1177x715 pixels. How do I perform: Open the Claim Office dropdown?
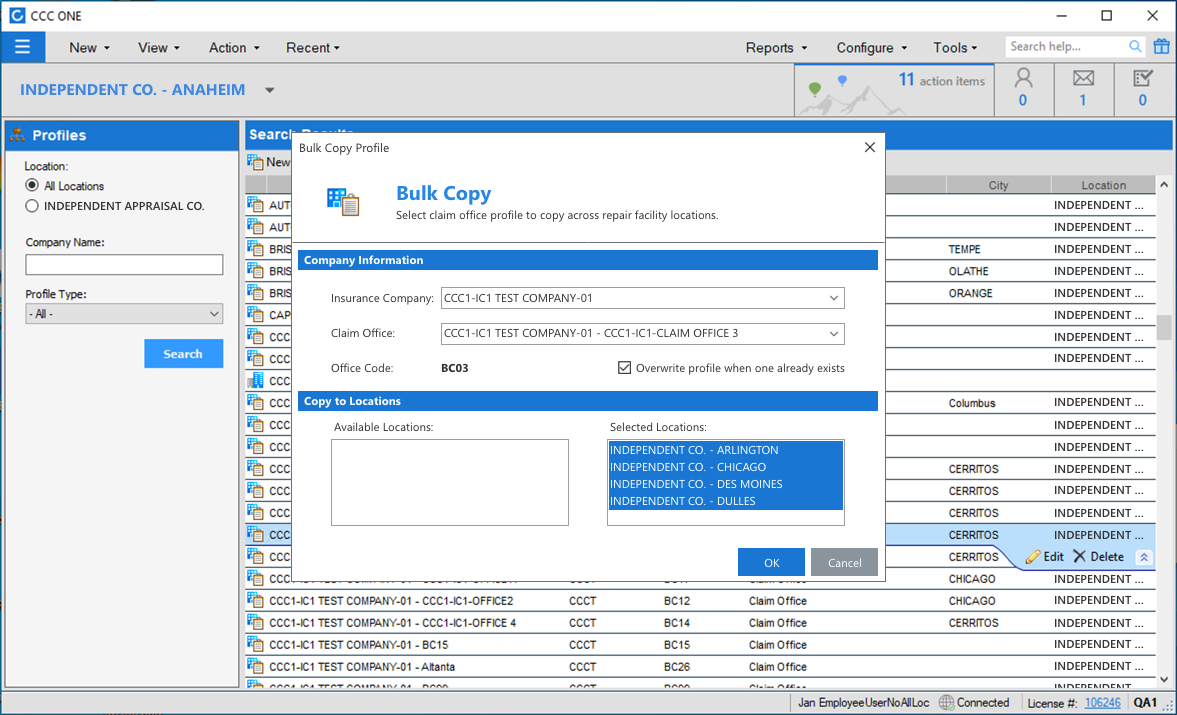833,333
